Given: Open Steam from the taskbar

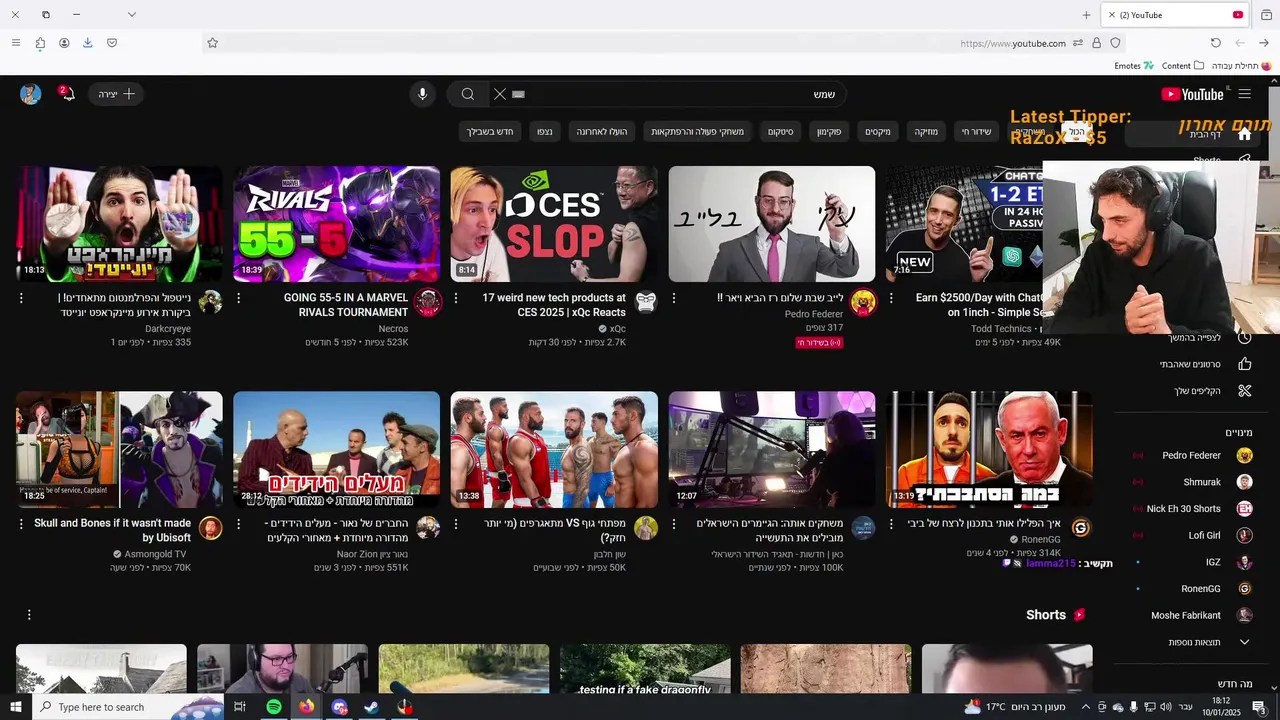Looking at the screenshot, I should (x=371, y=707).
